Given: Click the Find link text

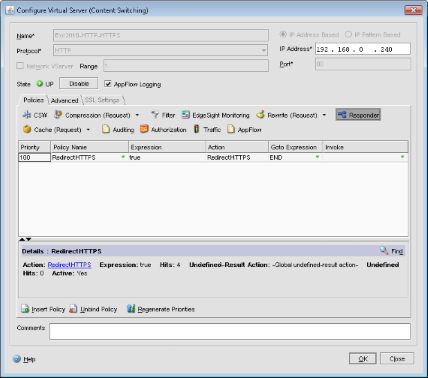Looking at the screenshot, I should pos(397,251).
